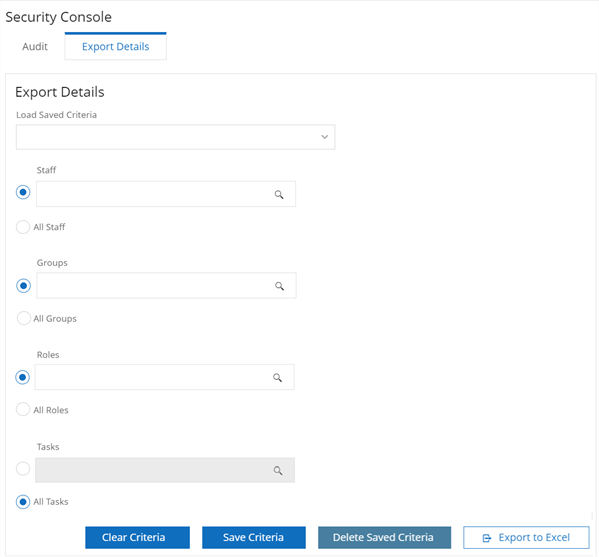Click the Roles field search magnifier icon
The width and height of the screenshot is (599, 557).
click(x=277, y=377)
